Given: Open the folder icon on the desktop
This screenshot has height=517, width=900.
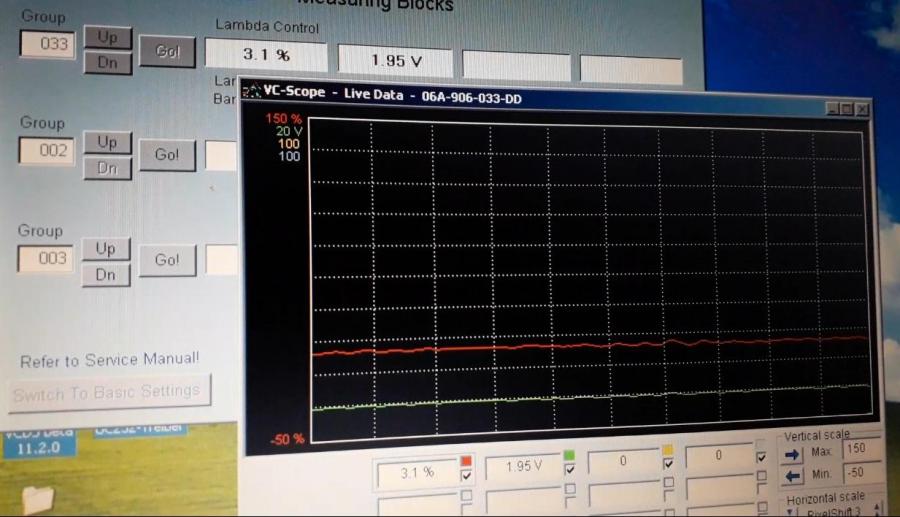Looking at the screenshot, I should click(38, 497).
